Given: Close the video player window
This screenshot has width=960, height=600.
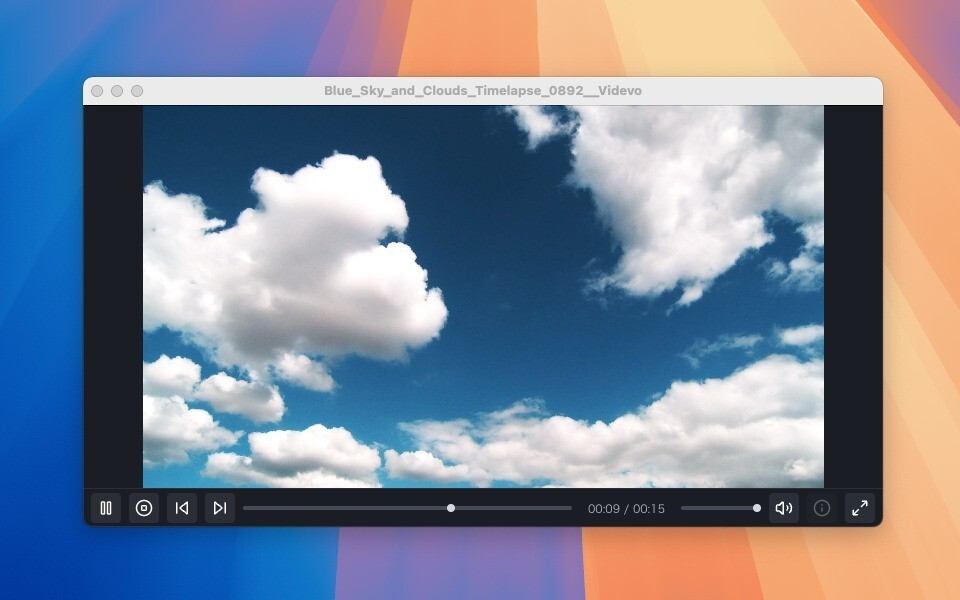Looking at the screenshot, I should tap(97, 91).
